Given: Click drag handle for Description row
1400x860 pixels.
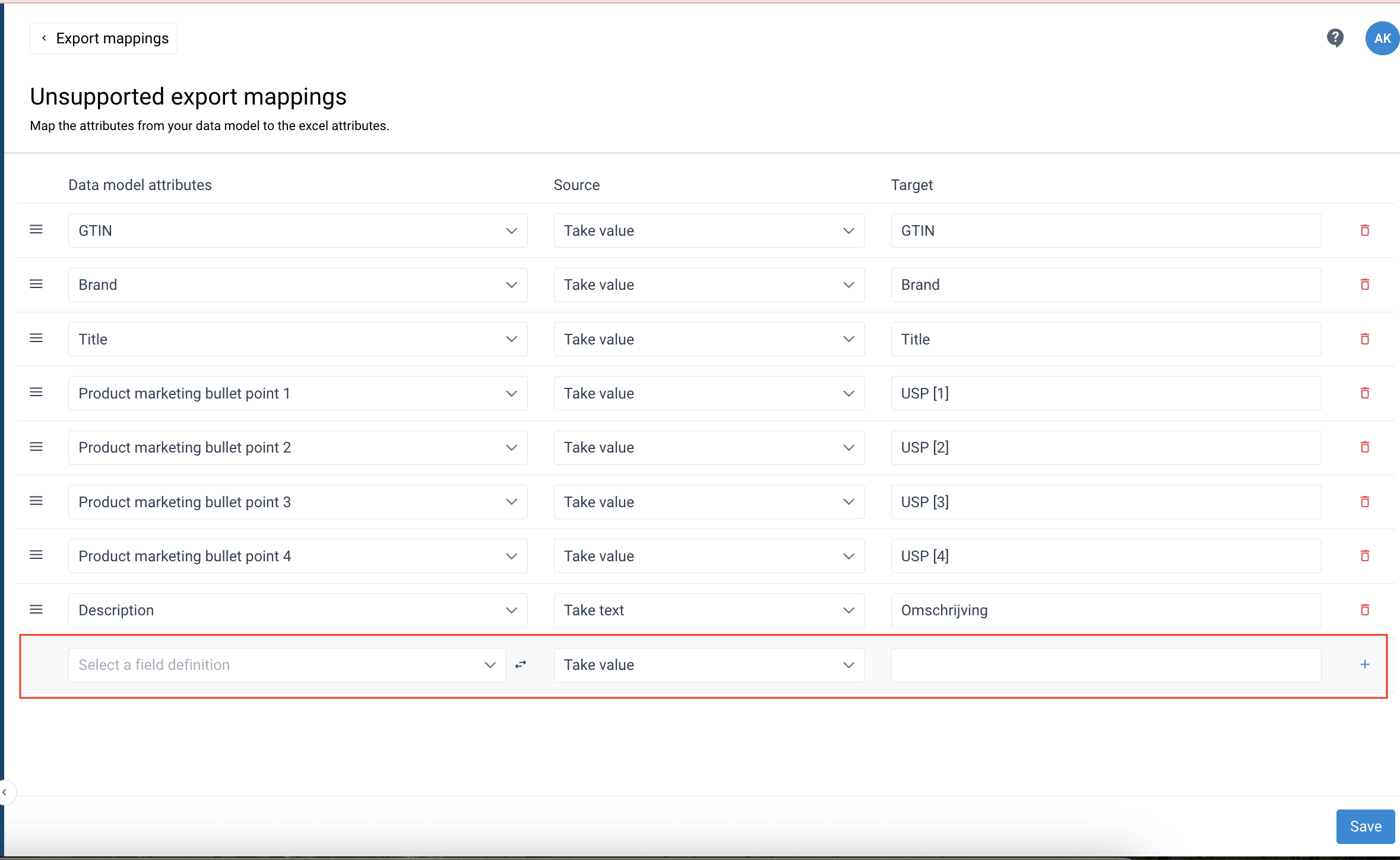Looking at the screenshot, I should pyautogui.click(x=36, y=610).
